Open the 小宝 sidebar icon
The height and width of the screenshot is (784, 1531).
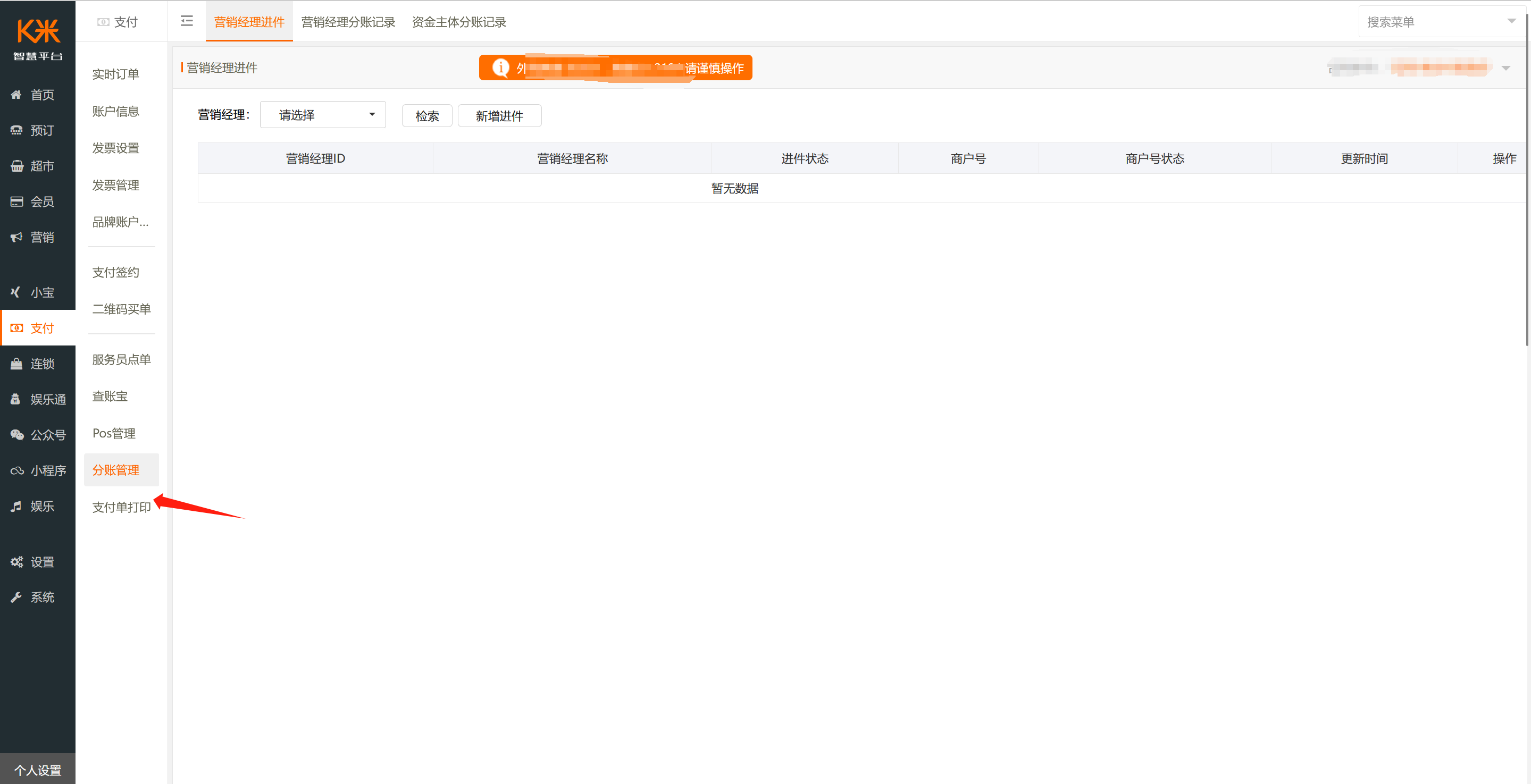tap(16, 292)
